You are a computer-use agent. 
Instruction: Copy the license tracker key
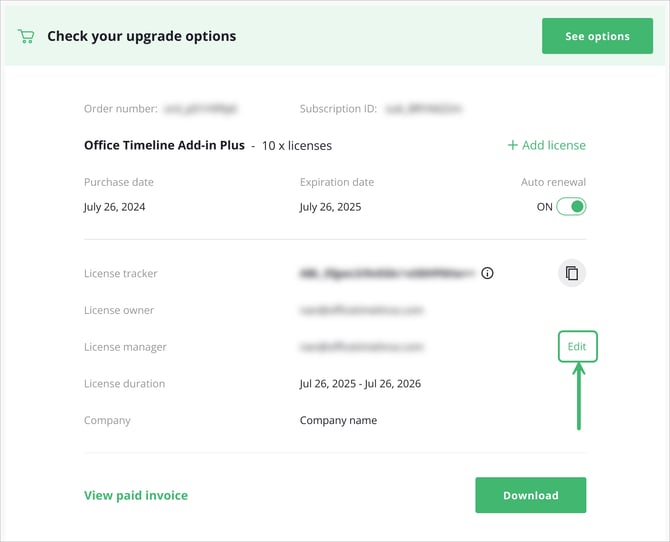click(571, 273)
